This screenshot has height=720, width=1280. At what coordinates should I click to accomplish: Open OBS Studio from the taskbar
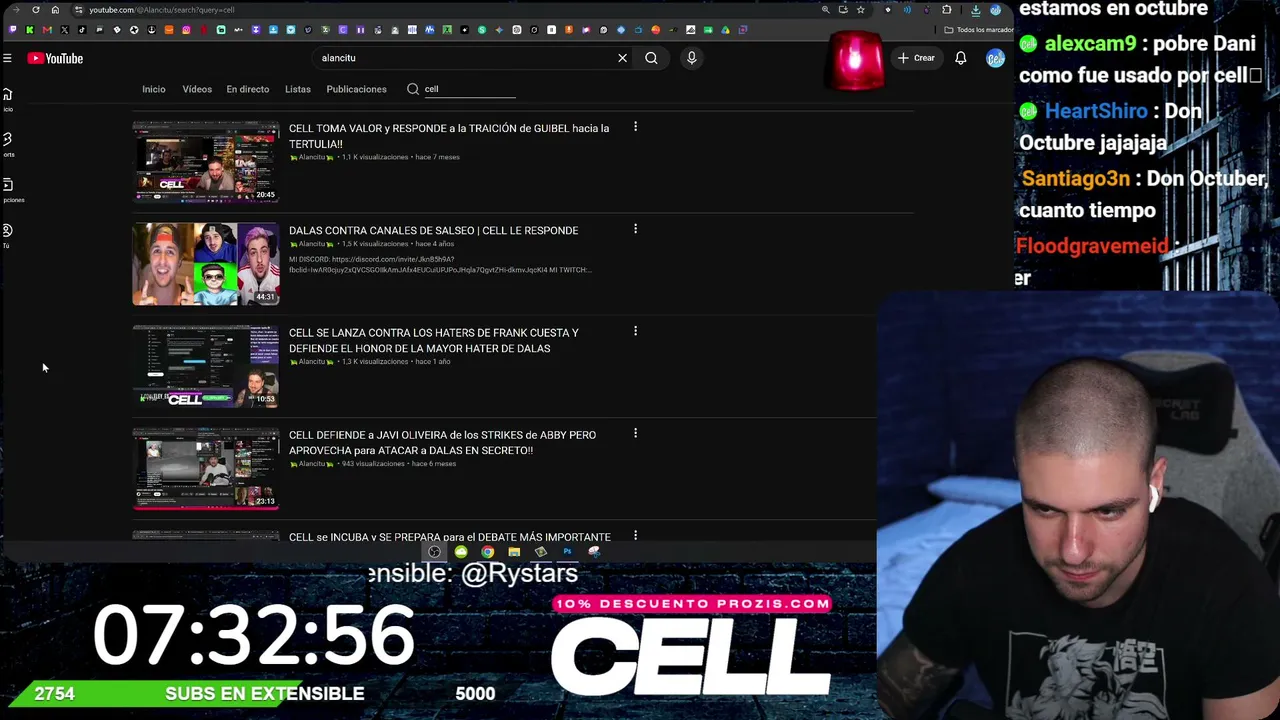tap(434, 552)
